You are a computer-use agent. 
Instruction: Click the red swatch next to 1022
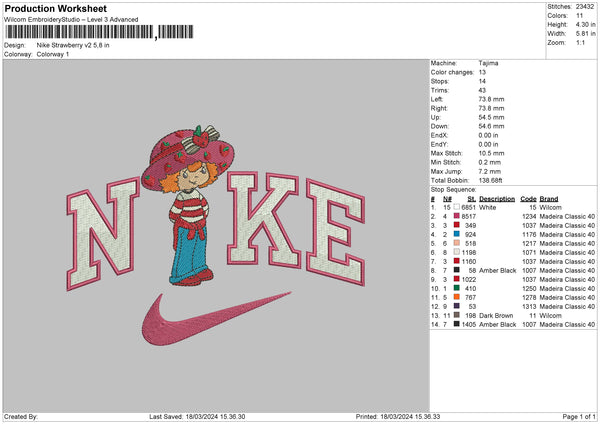tap(457, 279)
